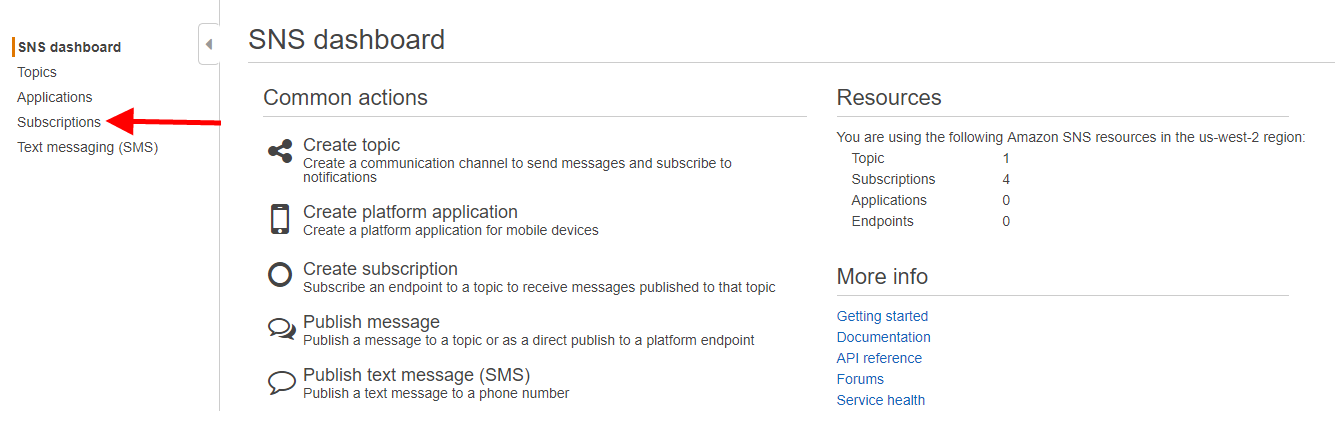The image size is (1343, 425).
Task: Click the Applications label under Resources
Action: pos(889,200)
